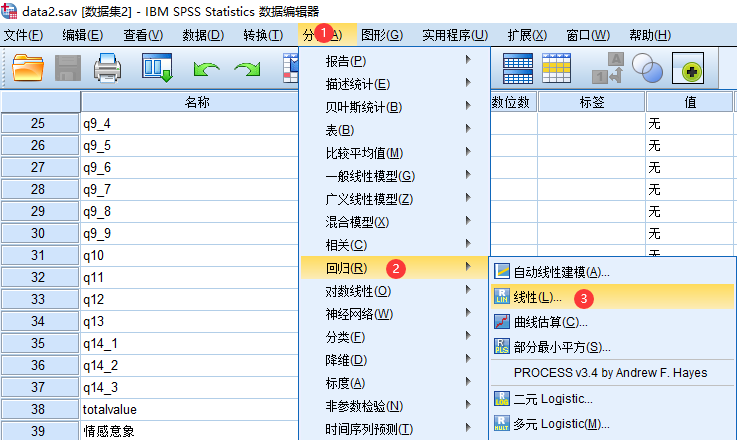
Task: Click the Print icon in the toolbar
Action: pyautogui.click(x=107, y=68)
